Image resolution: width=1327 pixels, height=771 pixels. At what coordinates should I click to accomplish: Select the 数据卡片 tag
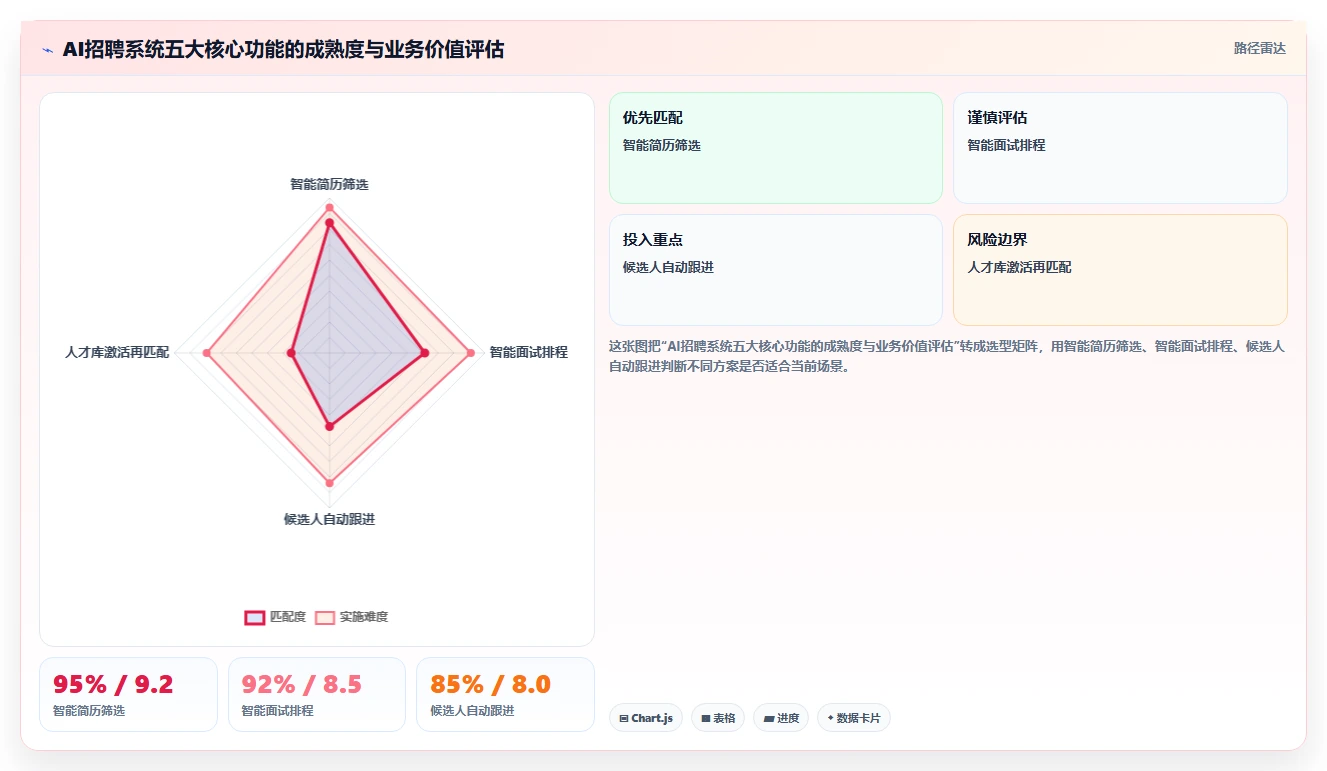pyautogui.click(x=854, y=718)
